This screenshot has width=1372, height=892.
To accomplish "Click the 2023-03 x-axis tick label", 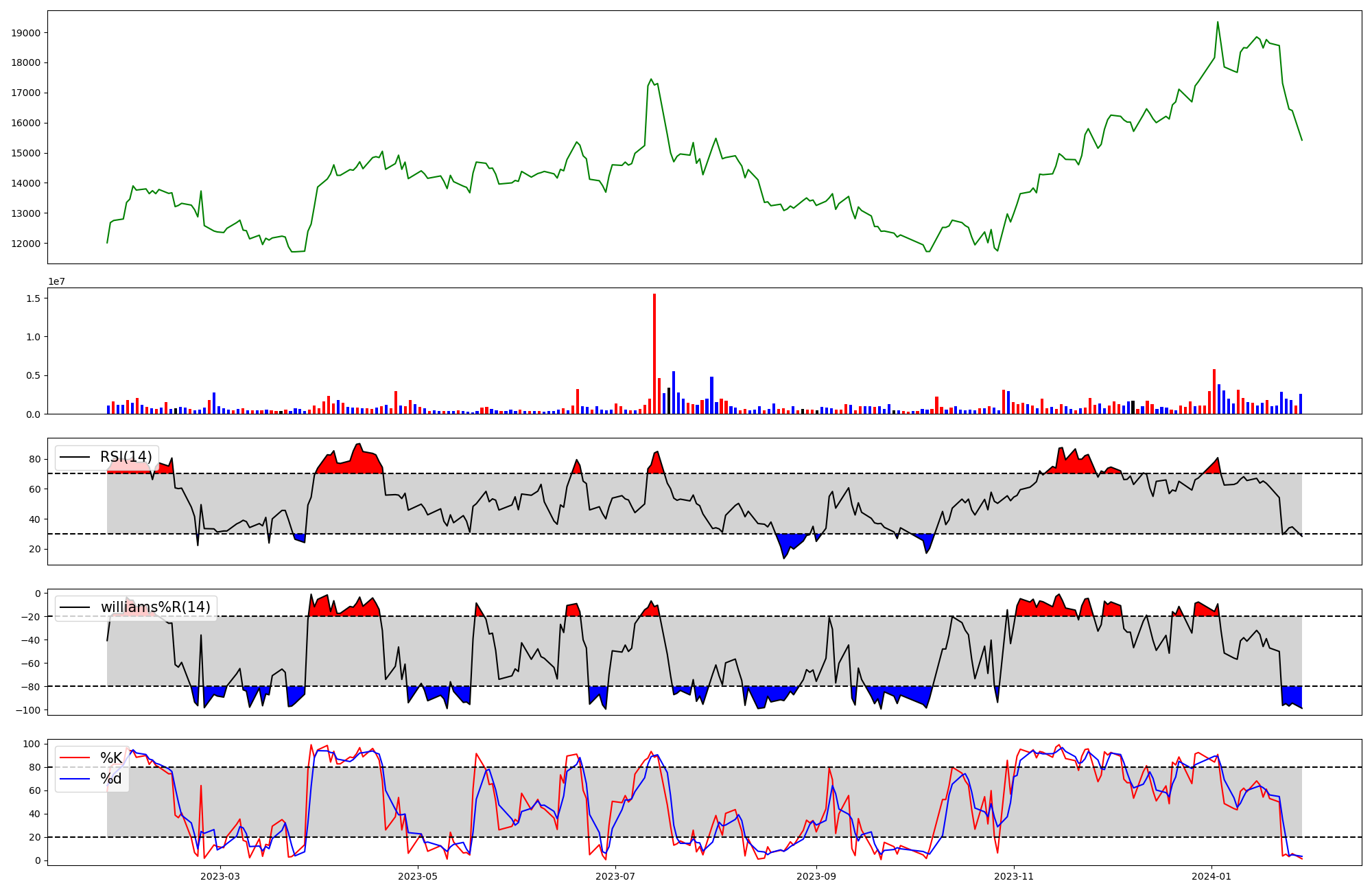I will pos(220,876).
